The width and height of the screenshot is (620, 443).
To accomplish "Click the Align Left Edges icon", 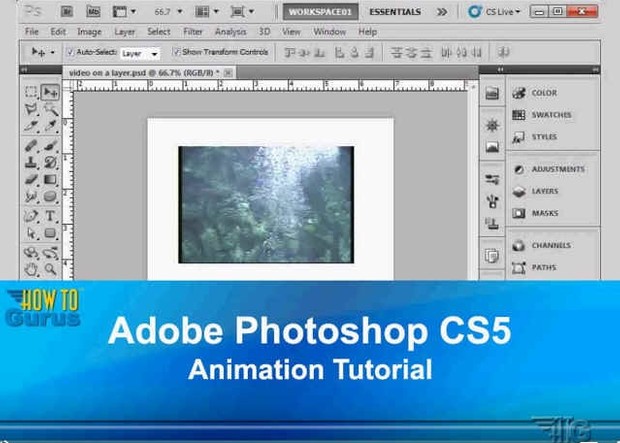I will (339, 52).
